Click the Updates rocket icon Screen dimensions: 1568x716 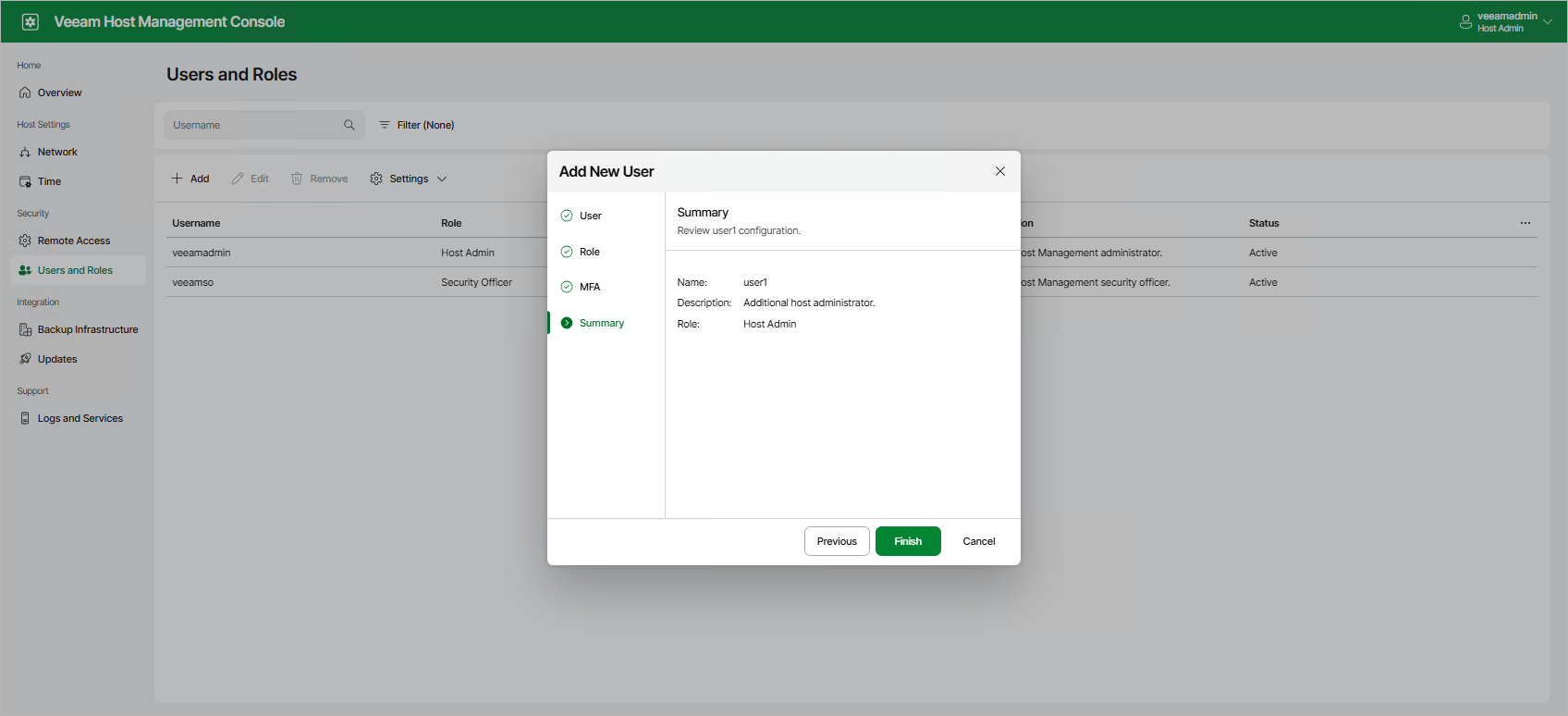(x=25, y=359)
